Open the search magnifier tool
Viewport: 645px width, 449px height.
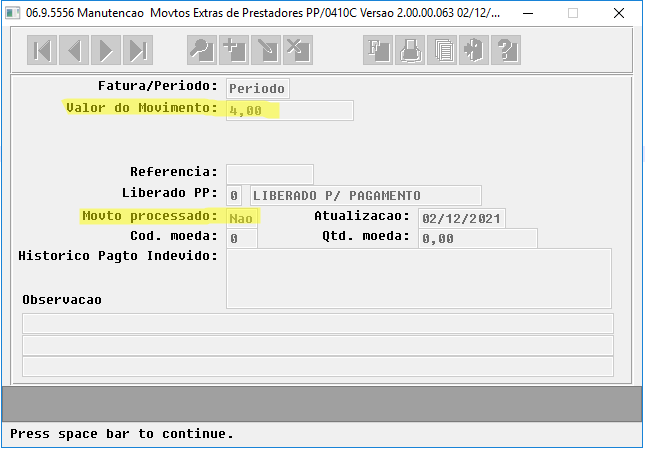(x=202, y=50)
